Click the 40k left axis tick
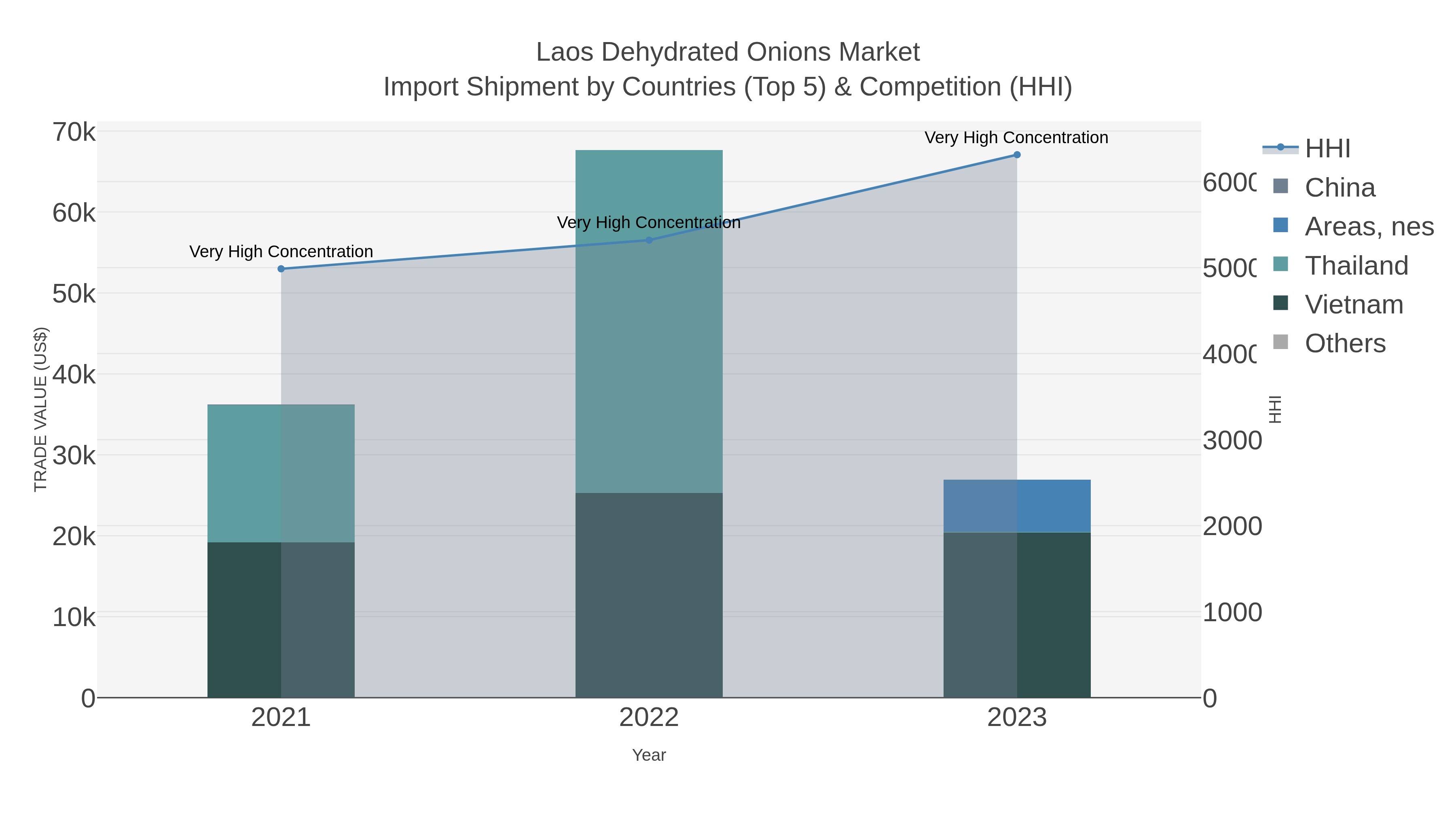This screenshot has width=1456, height=819. point(74,375)
